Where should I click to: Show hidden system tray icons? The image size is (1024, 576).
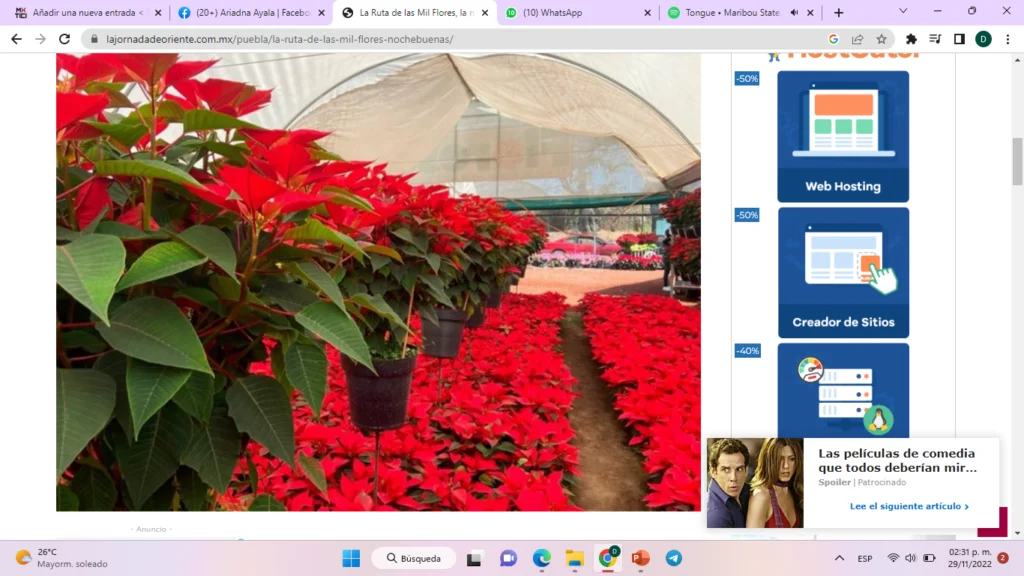pyautogui.click(x=839, y=558)
